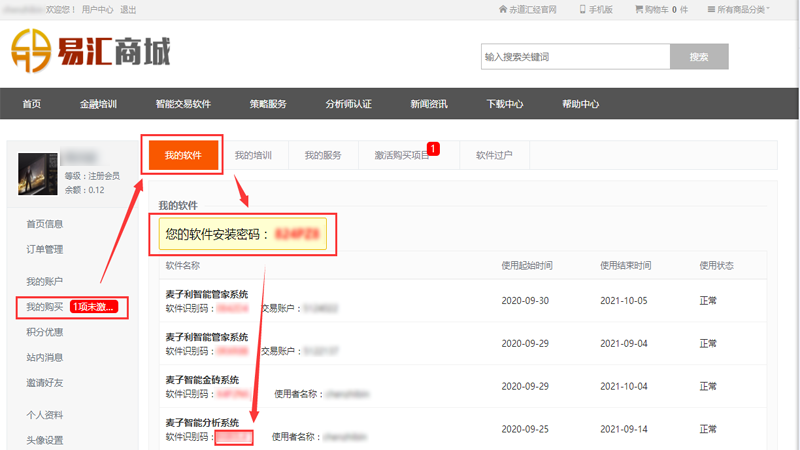Click 正常 status for 麦子智能分析系统
800x450 pixels.
pyautogui.click(x=708, y=429)
